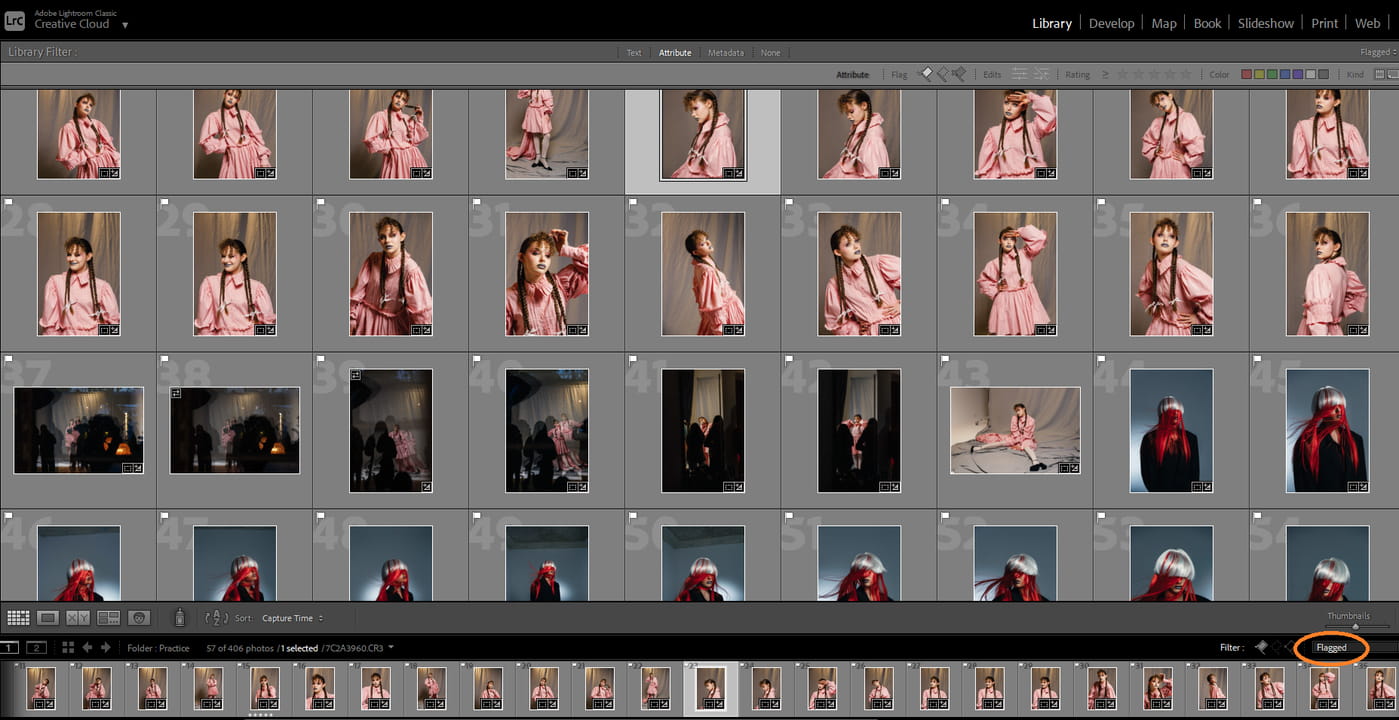Switch to the Develop module

(x=1111, y=23)
